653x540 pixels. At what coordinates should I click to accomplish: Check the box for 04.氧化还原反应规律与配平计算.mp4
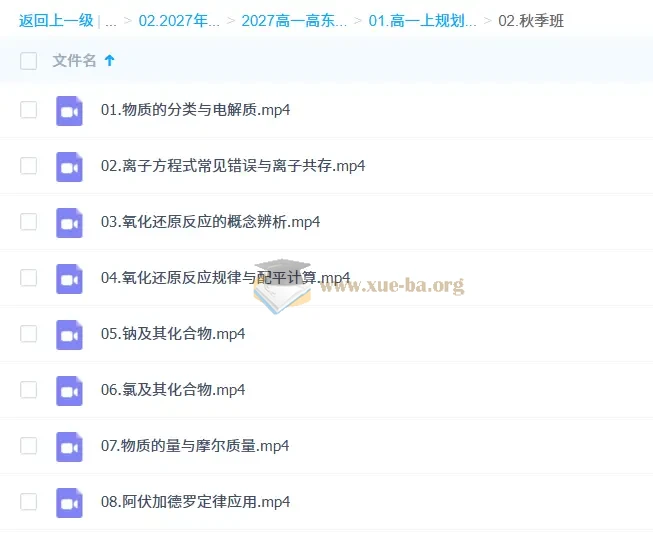pos(28,278)
